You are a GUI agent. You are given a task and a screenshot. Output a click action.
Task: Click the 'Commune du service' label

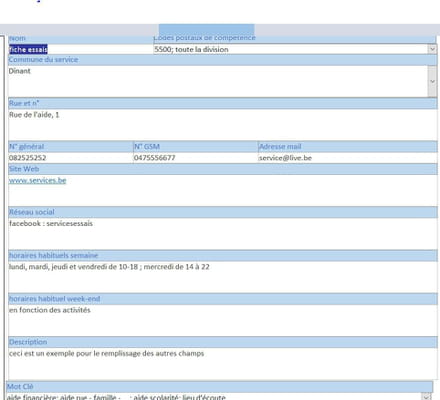click(43, 60)
